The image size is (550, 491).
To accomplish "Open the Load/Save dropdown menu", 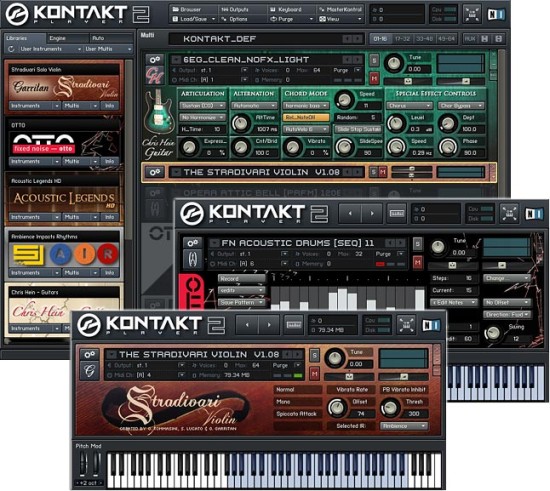I will (194, 19).
